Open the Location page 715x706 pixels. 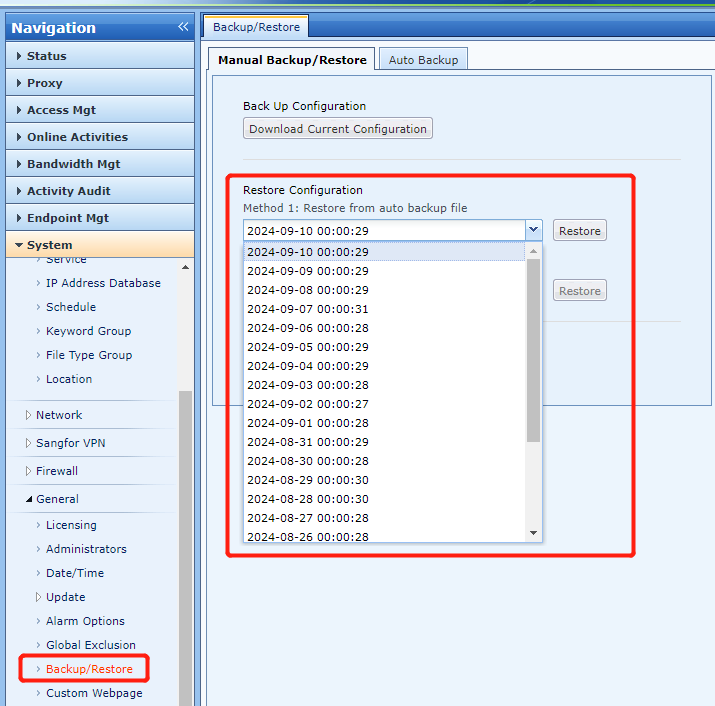click(x=69, y=379)
